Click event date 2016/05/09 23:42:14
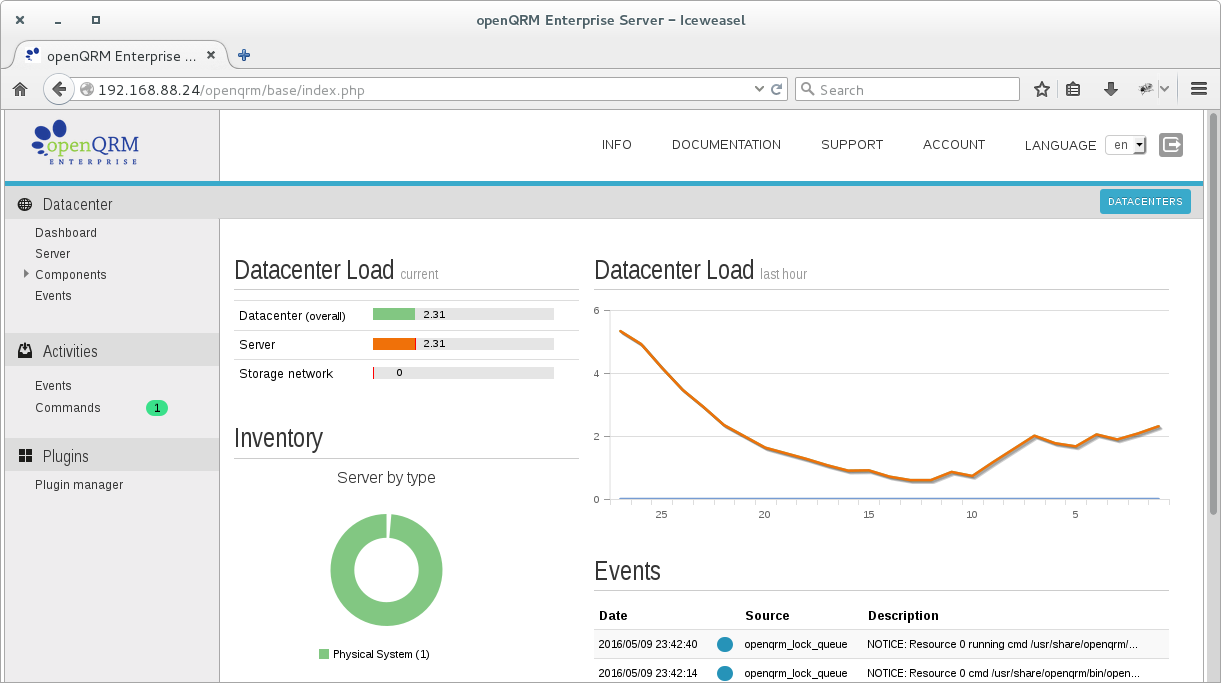1221x683 pixels. pos(648,674)
